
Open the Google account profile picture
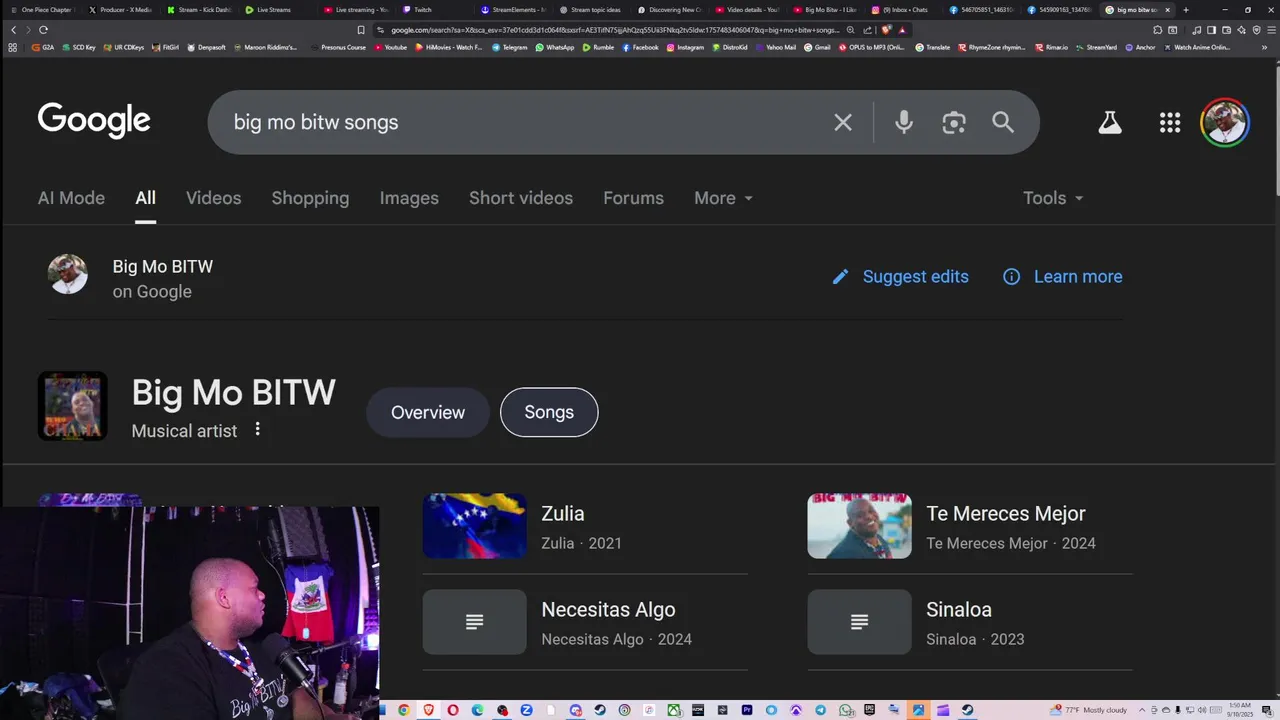[x=1225, y=122]
